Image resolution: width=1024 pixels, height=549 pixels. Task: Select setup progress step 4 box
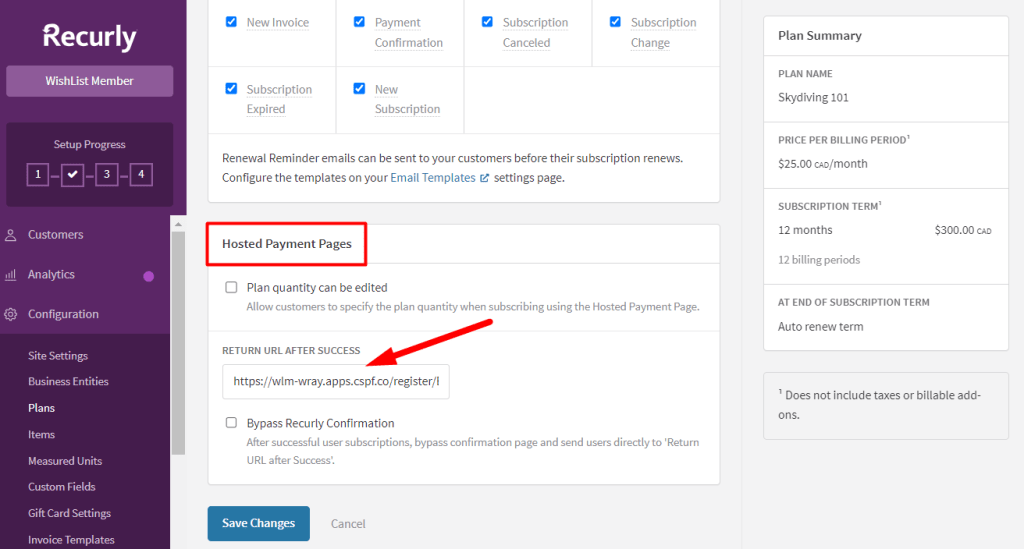click(x=141, y=175)
